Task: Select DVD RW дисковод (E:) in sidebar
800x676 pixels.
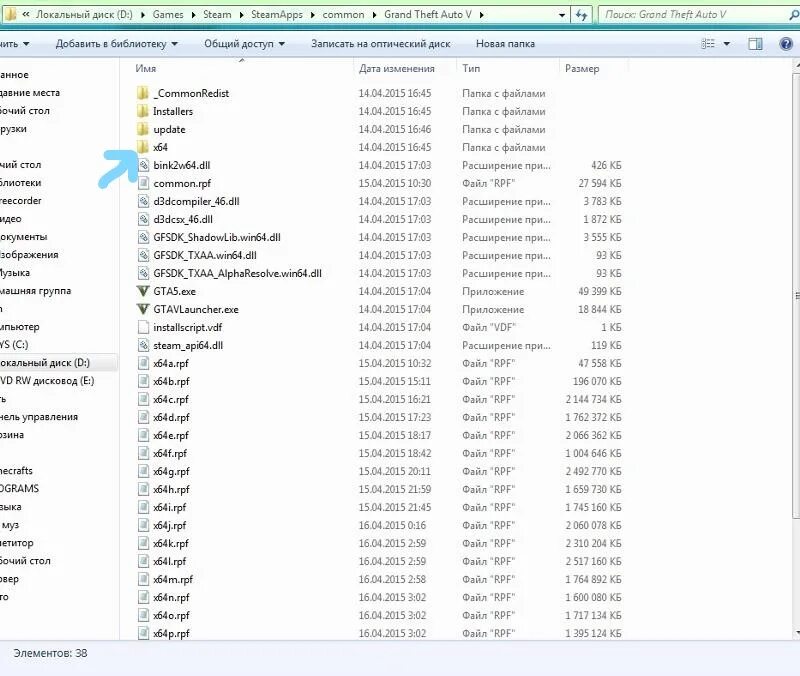Action: pos(47,381)
